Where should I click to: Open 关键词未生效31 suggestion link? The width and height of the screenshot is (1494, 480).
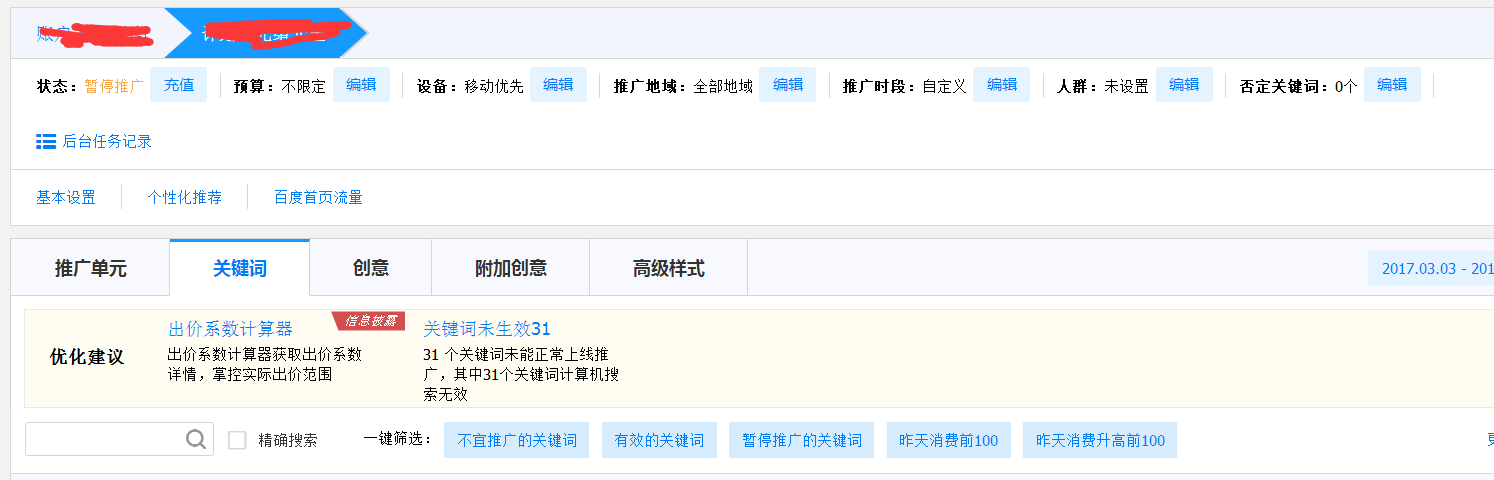[x=487, y=329]
